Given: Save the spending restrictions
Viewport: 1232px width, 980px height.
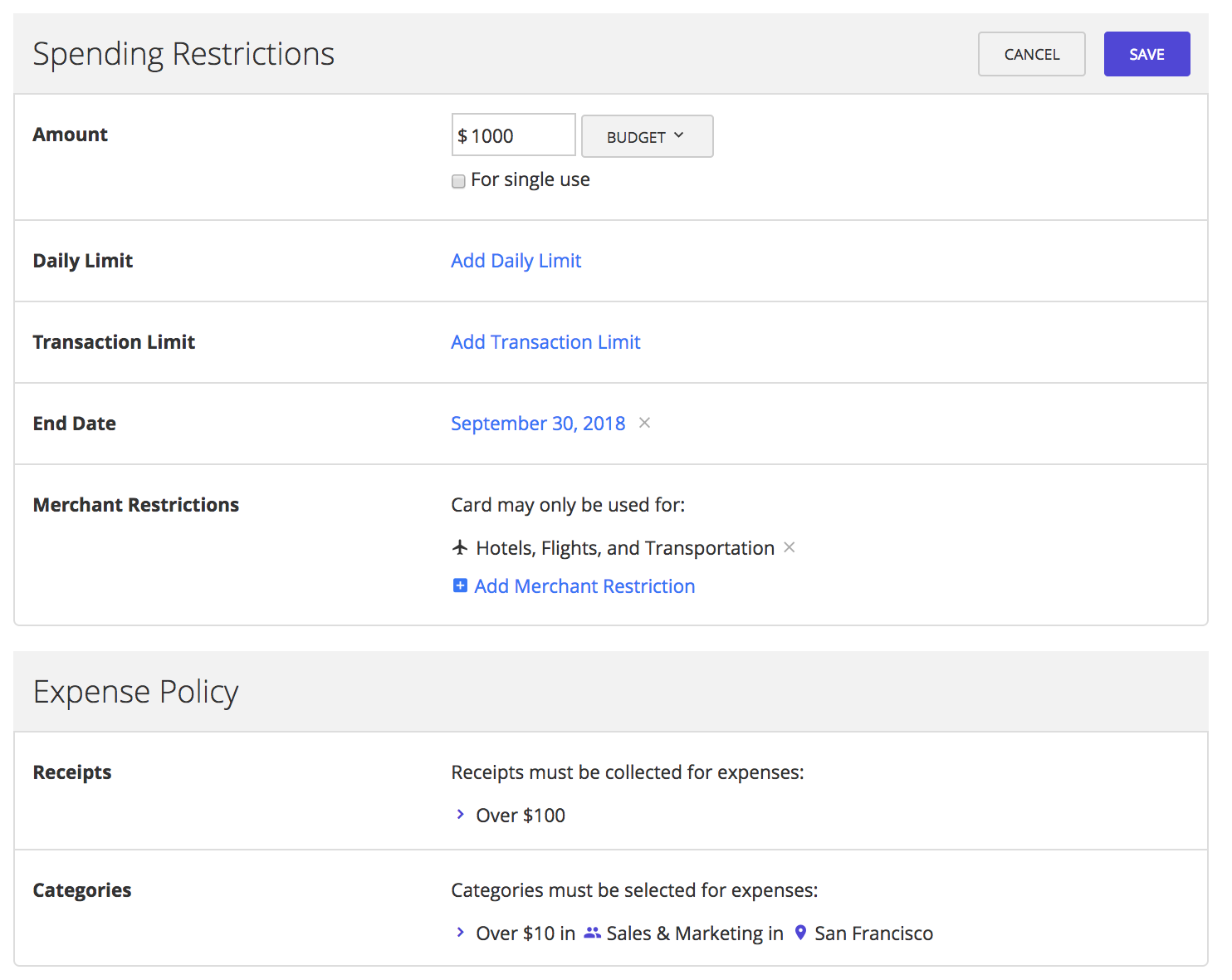Looking at the screenshot, I should 1146,54.
